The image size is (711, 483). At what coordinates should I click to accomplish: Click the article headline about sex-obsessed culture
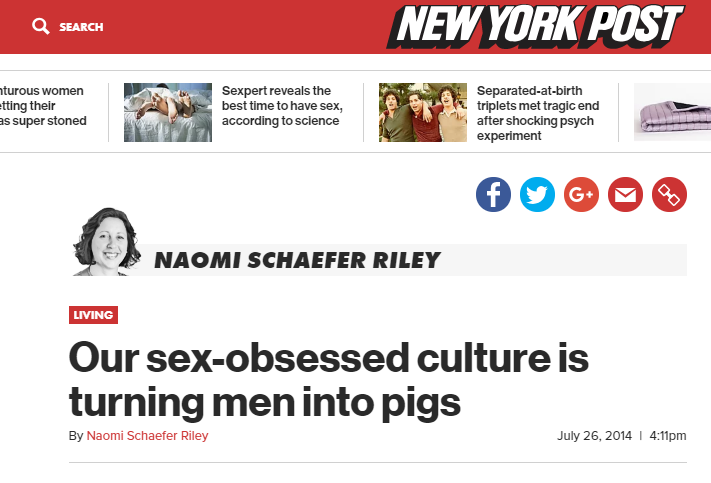tap(329, 380)
